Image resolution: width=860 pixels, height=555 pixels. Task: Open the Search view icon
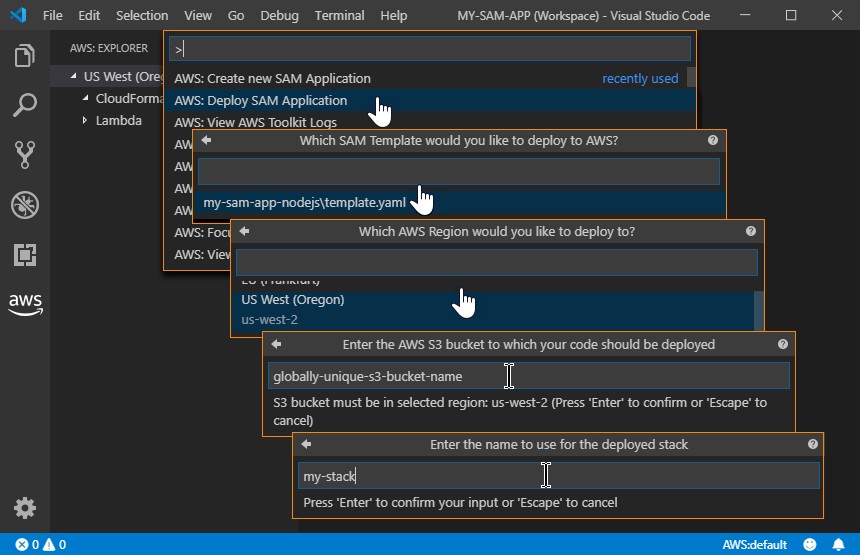point(25,105)
